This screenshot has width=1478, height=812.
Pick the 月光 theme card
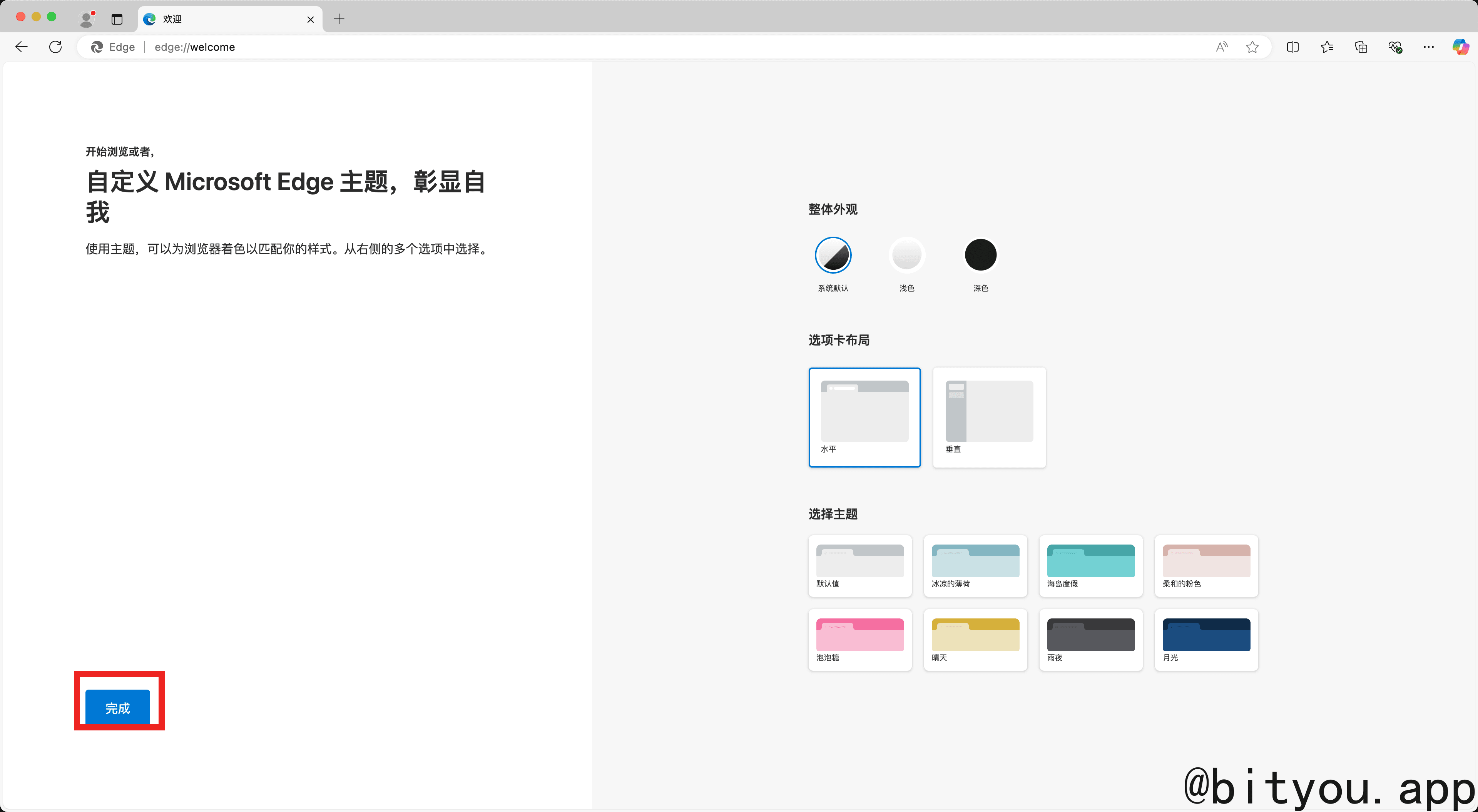click(1207, 640)
